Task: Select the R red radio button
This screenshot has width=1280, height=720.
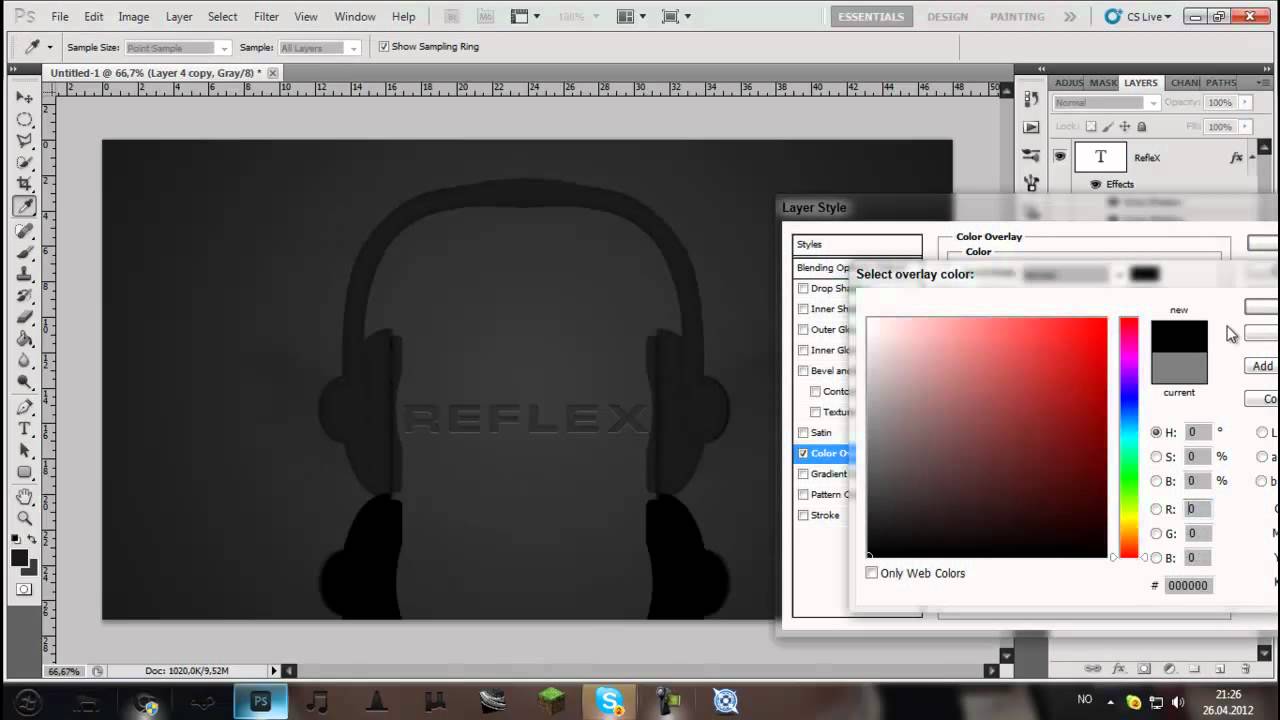Action: [1157, 510]
